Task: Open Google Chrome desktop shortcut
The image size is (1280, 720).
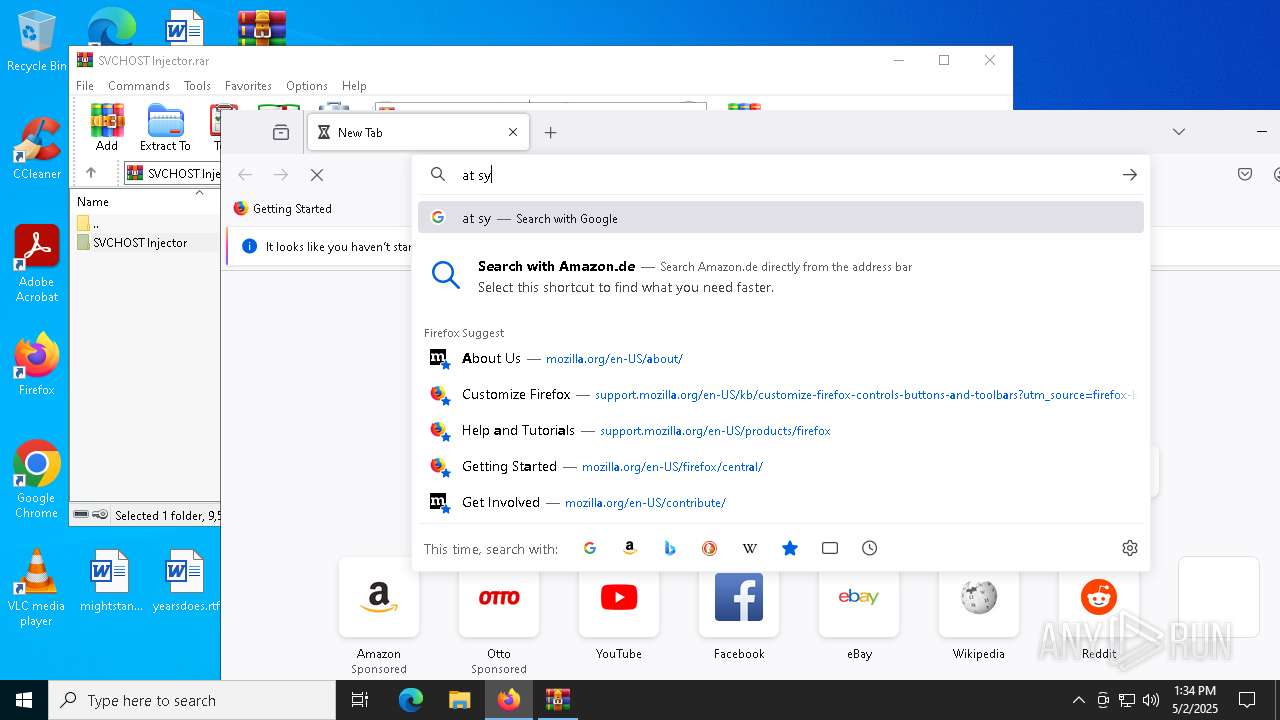Action: click(x=37, y=480)
